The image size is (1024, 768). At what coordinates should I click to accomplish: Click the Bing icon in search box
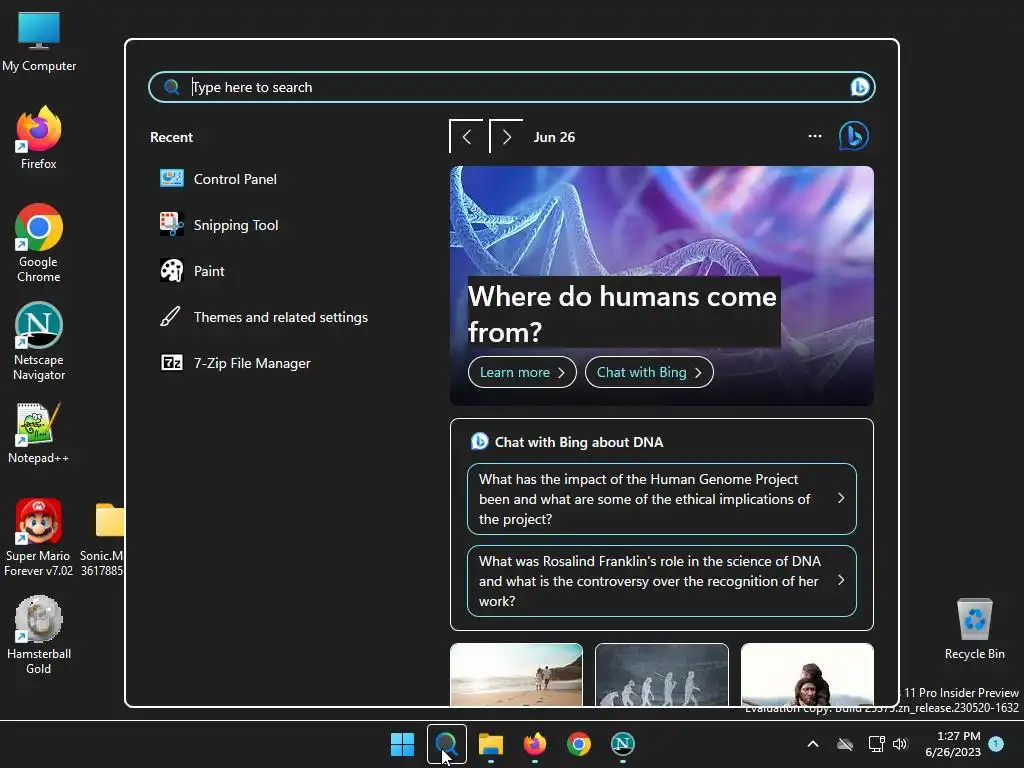859,87
